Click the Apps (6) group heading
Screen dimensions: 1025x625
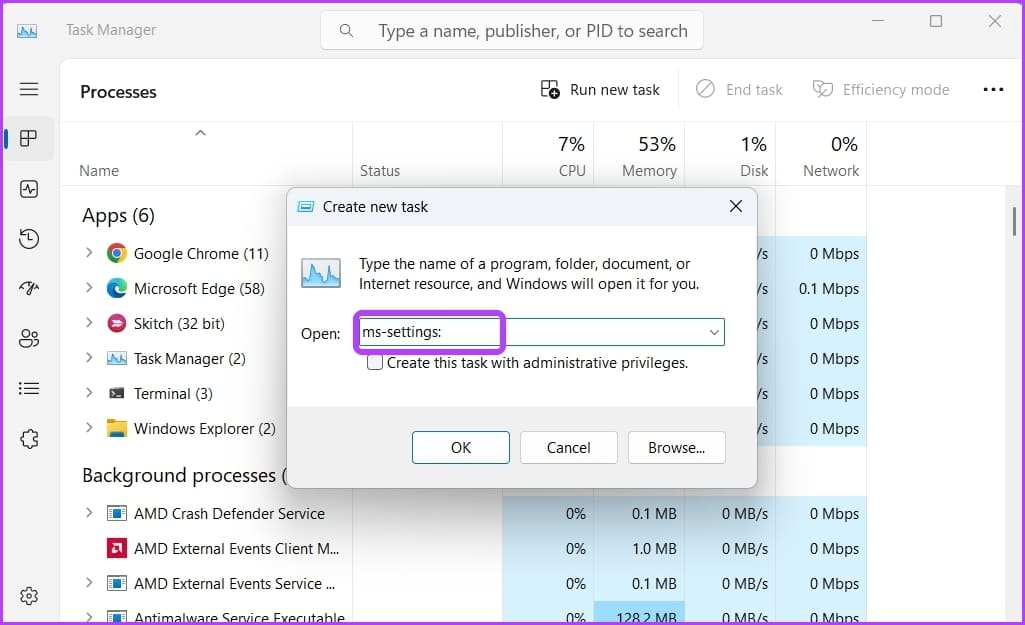[118, 215]
